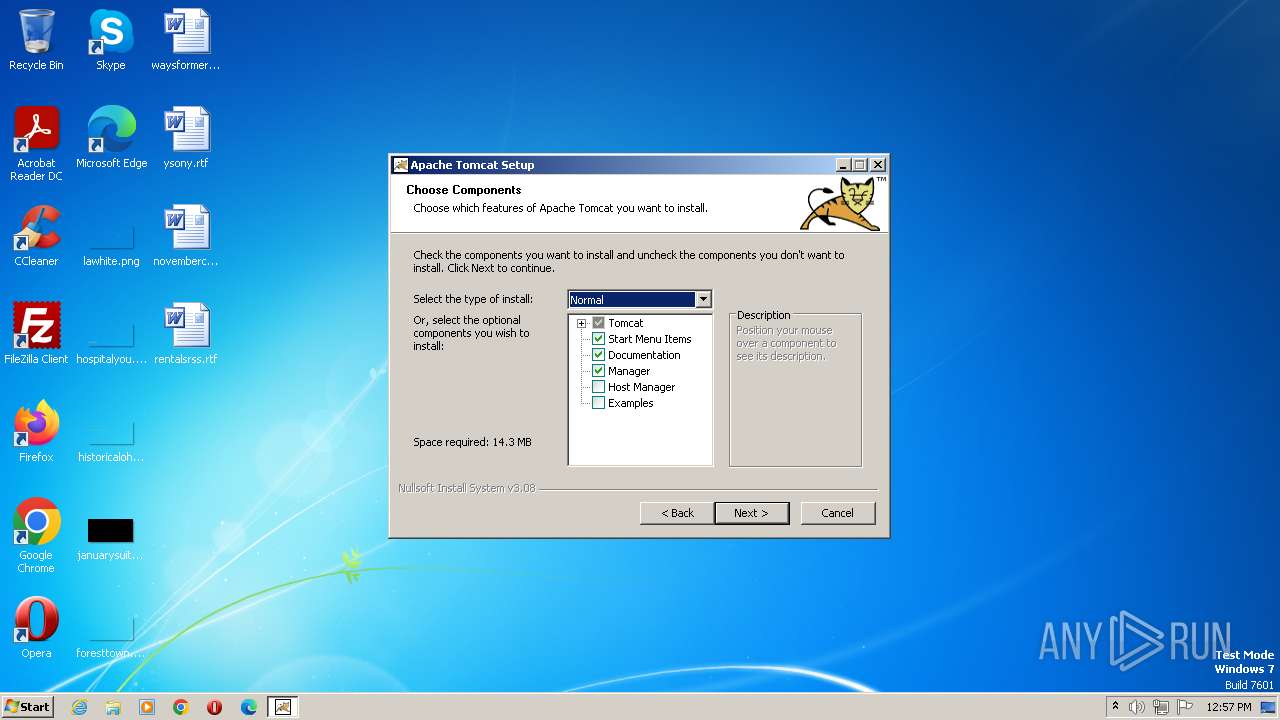Image resolution: width=1280 pixels, height=720 pixels.
Task: Select the novemberc document icon
Action: (x=186, y=236)
